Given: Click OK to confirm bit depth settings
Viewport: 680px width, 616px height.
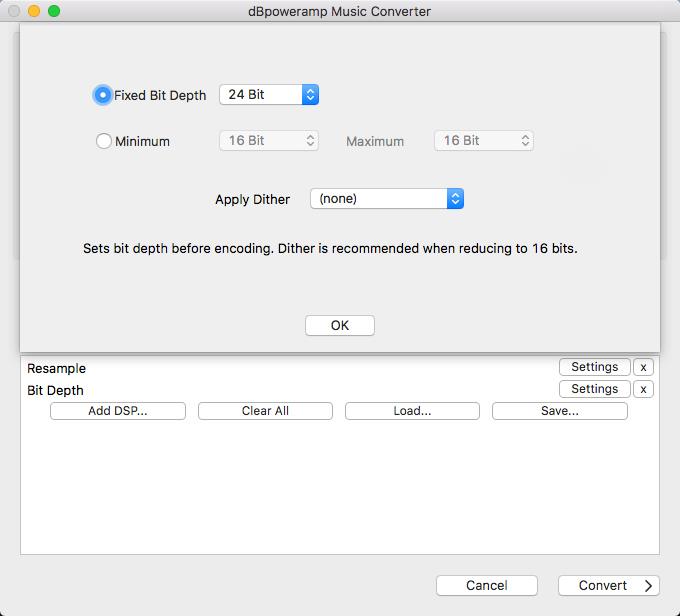Looking at the screenshot, I should tap(340, 325).
